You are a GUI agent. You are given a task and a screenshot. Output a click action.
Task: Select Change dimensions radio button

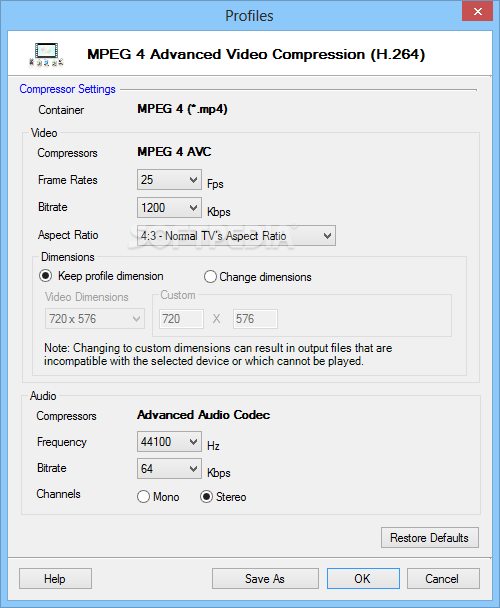258,277
